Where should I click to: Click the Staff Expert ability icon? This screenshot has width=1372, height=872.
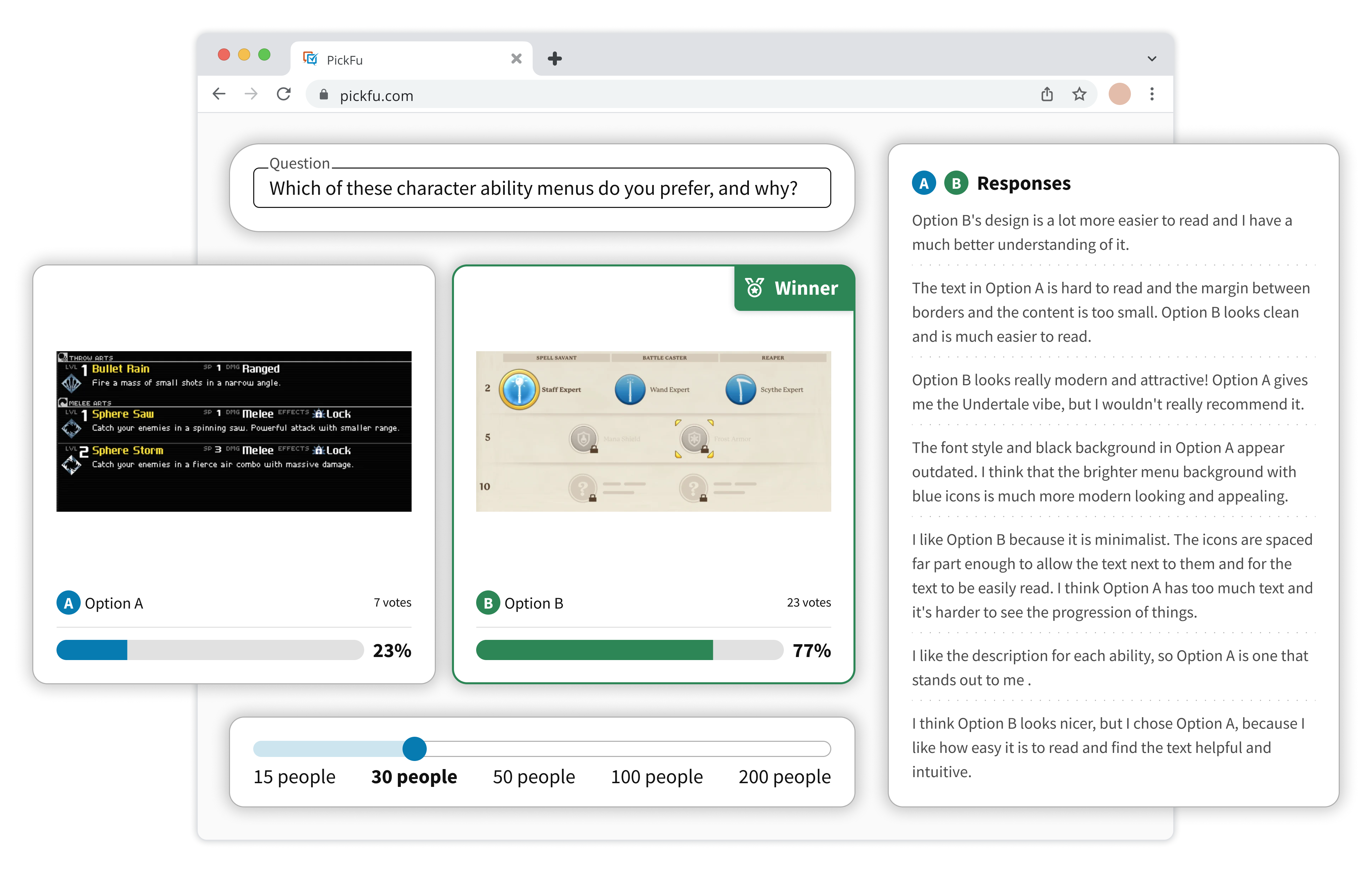pyautogui.click(x=519, y=390)
